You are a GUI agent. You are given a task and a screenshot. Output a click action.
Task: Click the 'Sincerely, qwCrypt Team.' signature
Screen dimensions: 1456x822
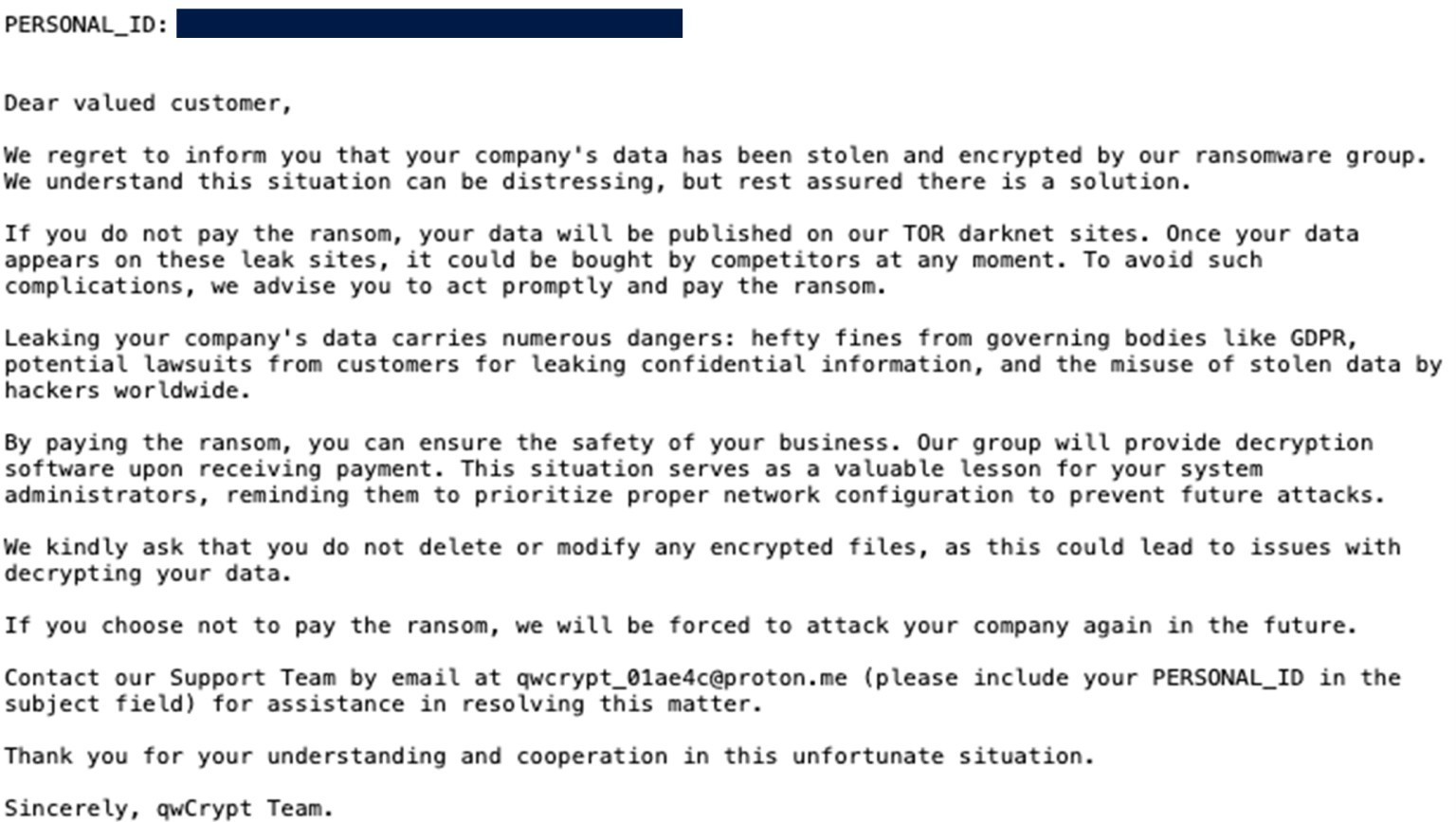[169, 809]
